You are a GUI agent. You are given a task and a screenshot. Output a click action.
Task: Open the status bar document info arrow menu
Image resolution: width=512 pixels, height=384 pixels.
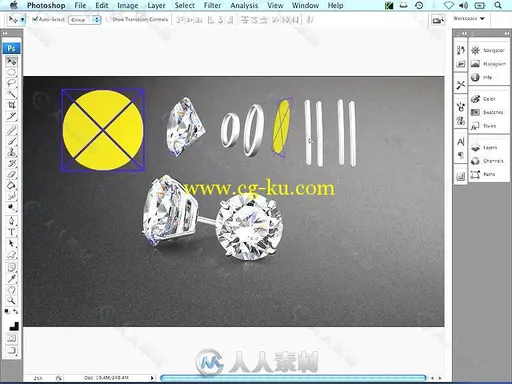pos(152,378)
